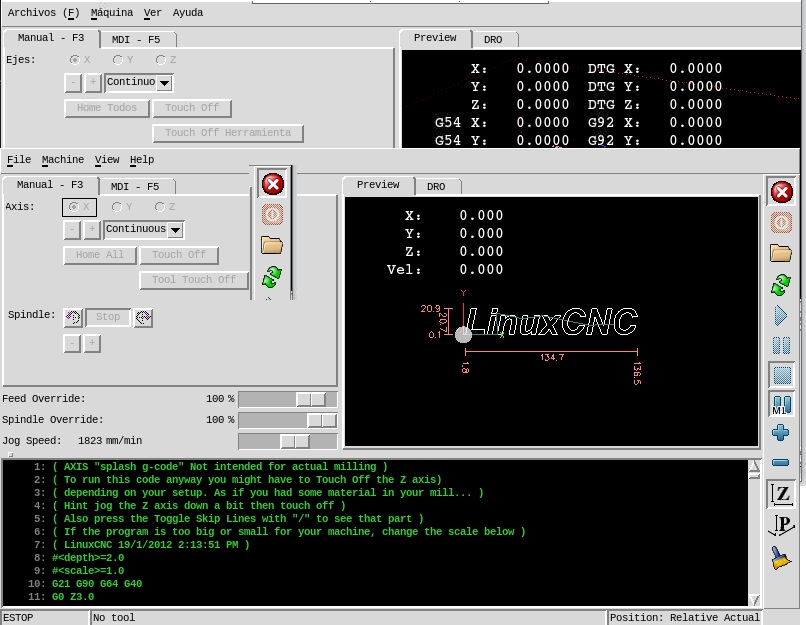Viewport: 806px width, 625px height.
Task: Click the Tool Touch Off button
Action: pos(194,280)
